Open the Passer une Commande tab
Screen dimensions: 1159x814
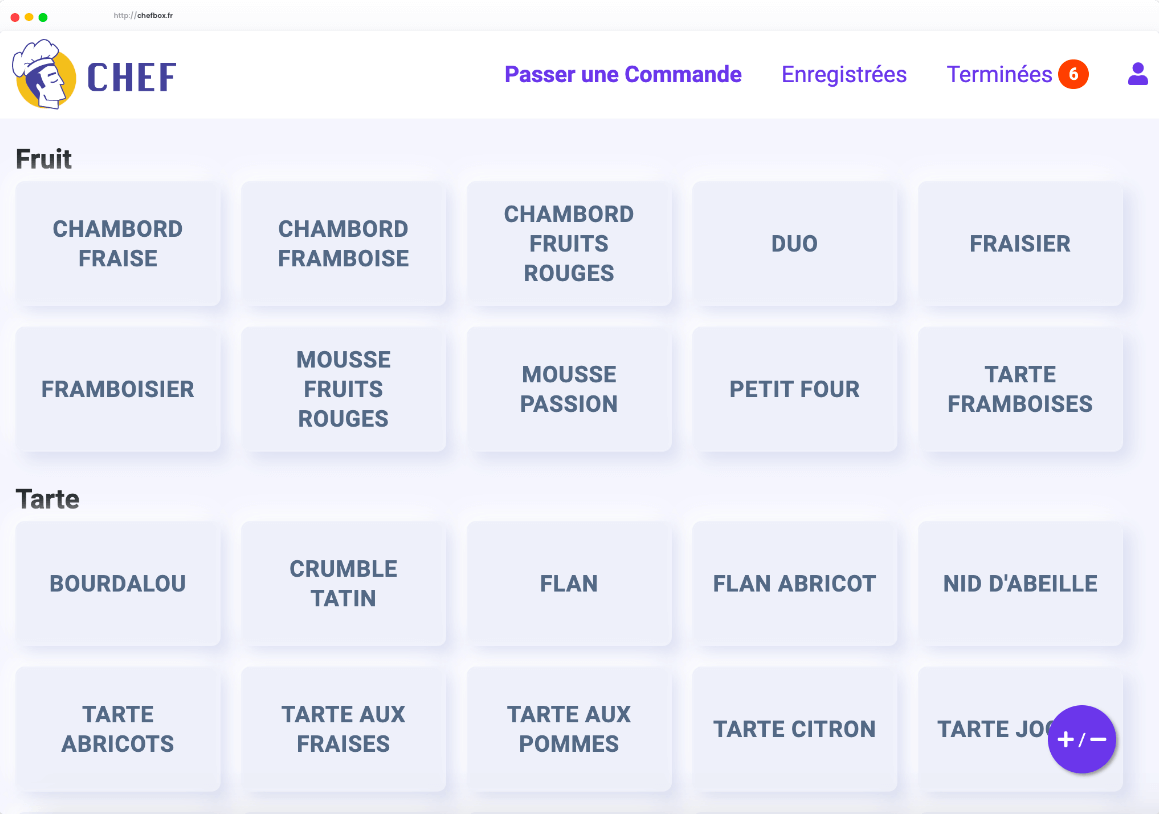tap(623, 75)
